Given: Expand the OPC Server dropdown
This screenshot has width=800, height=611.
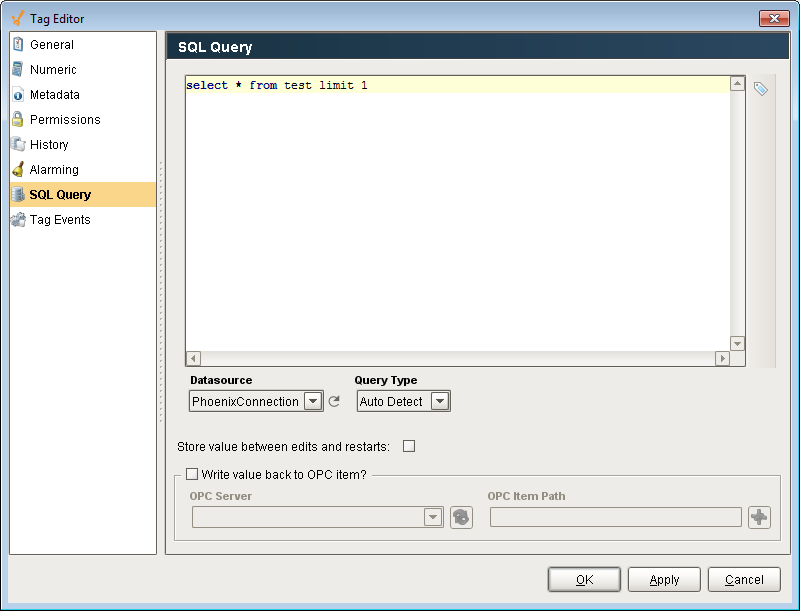Looking at the screenshot, I should tap(432, 517).
